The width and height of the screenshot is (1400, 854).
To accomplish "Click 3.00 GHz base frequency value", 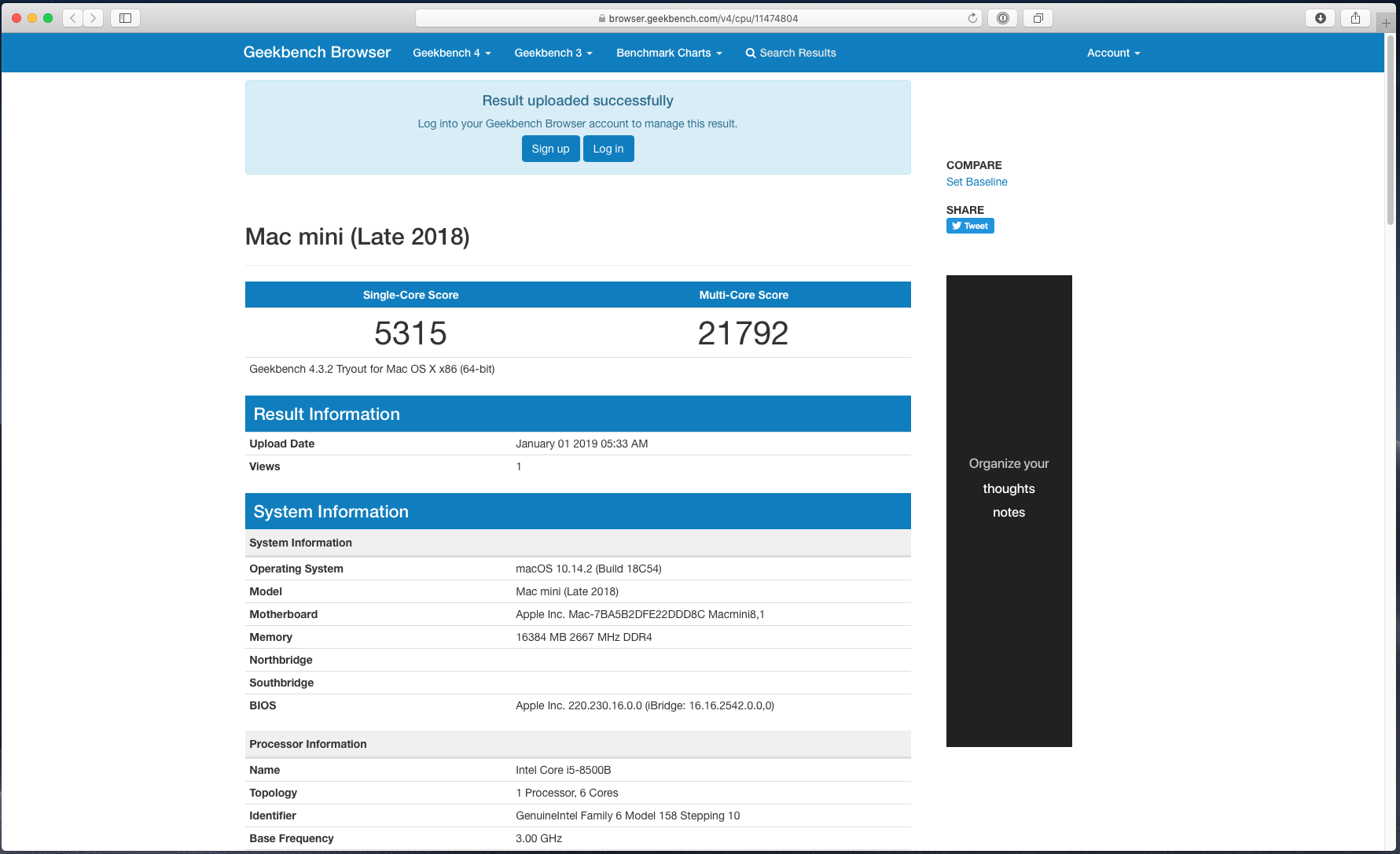I will pos(538,838).
